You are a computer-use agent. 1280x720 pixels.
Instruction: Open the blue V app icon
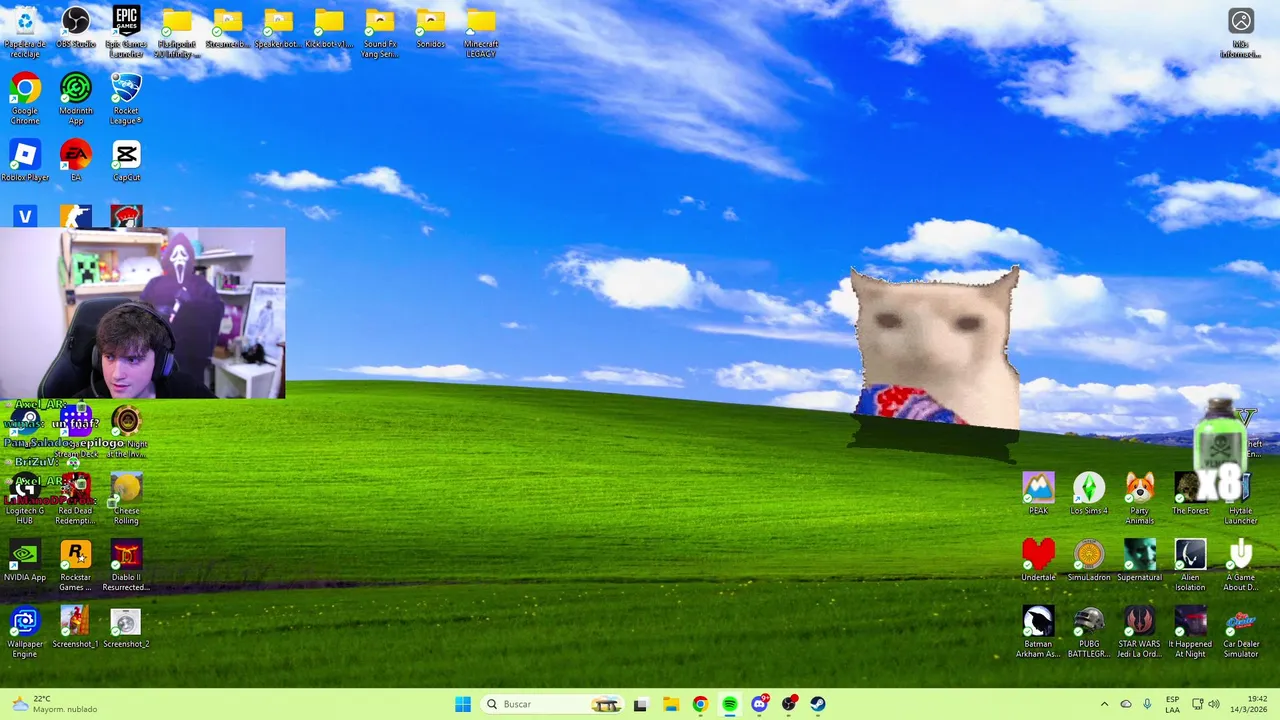pyautogui.click(x=25, y=216)
